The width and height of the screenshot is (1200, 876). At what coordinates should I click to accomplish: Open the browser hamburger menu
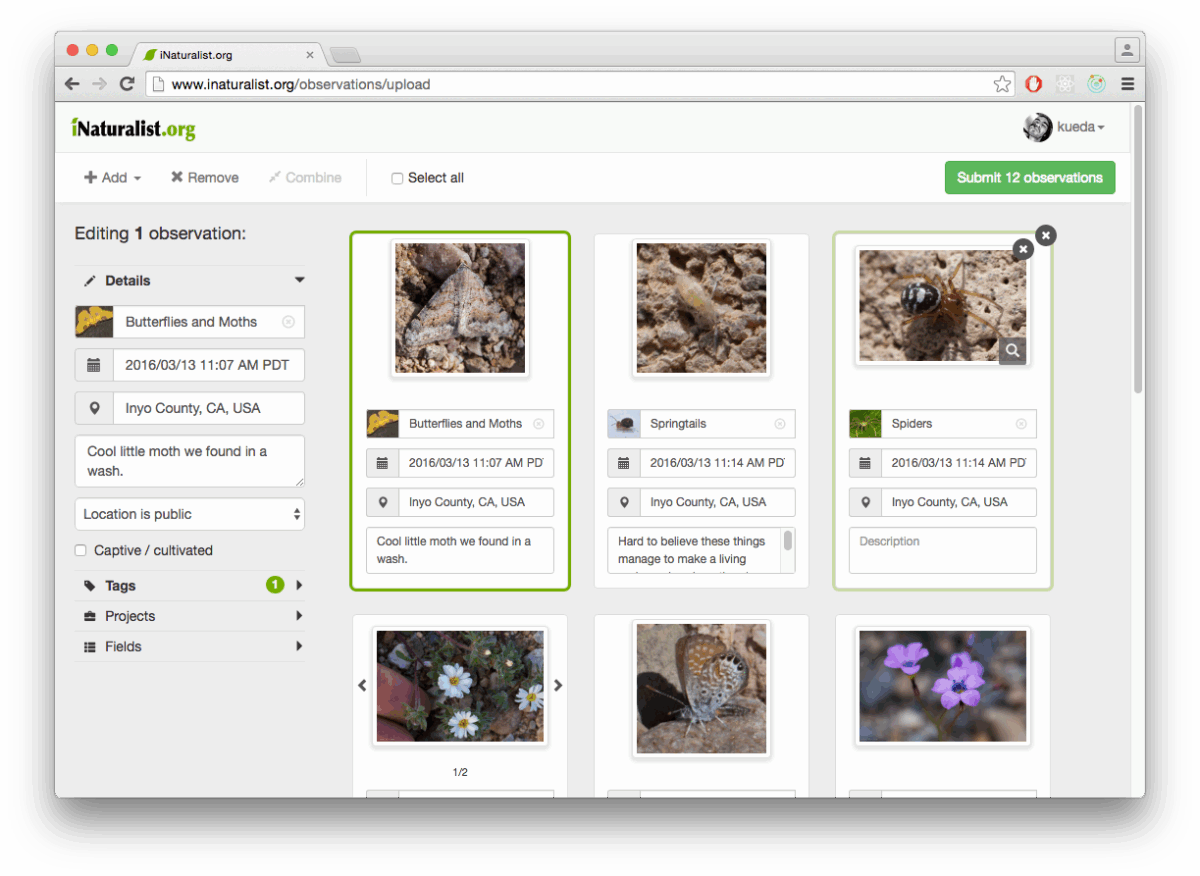pyautogui.click(x=1128, y=84)
